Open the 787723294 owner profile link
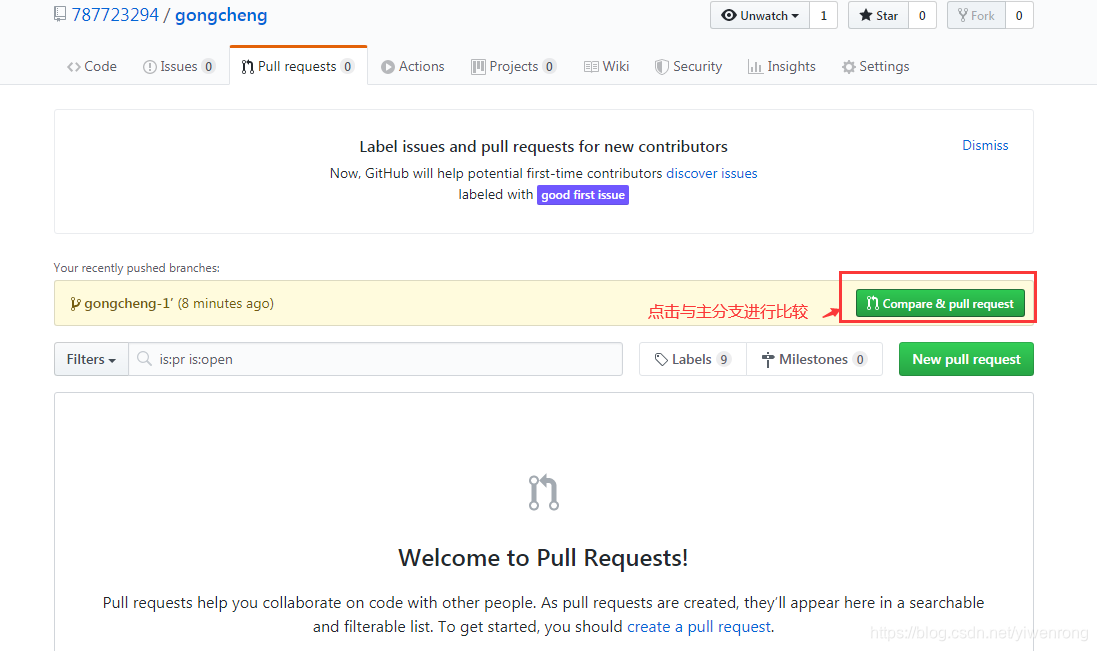This screenshot has height=651, width=1097. (x=115, y=15)
